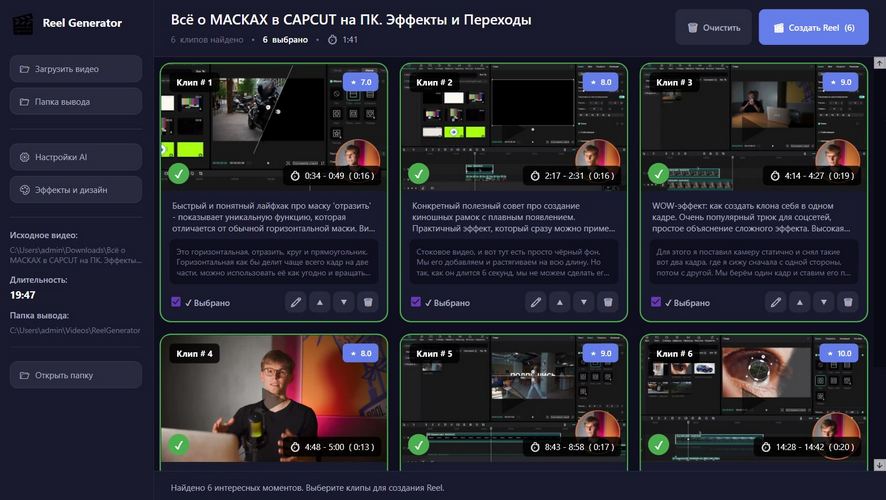Open Эффекты и дизайн panel

(x=76, y=190)
